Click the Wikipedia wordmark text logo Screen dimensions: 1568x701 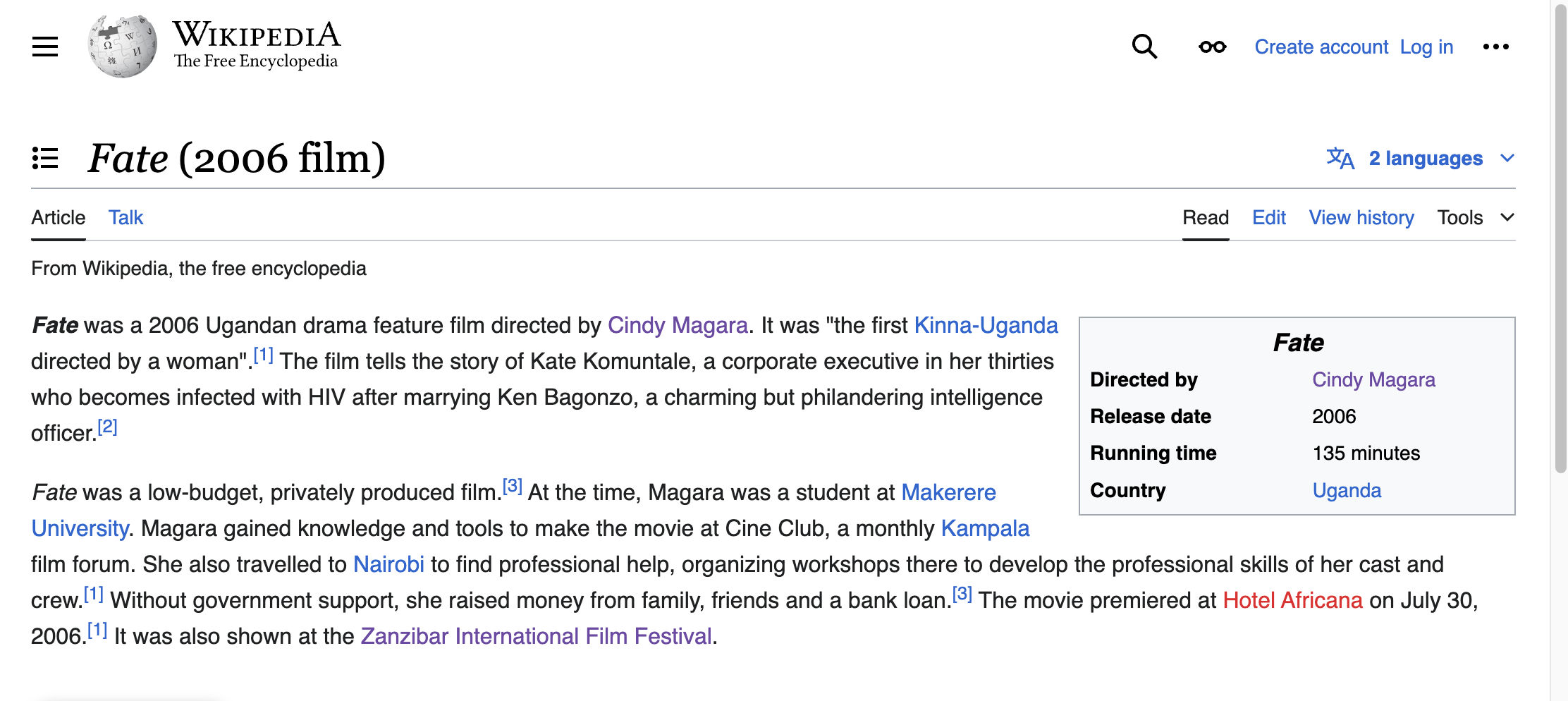point(257,45)
